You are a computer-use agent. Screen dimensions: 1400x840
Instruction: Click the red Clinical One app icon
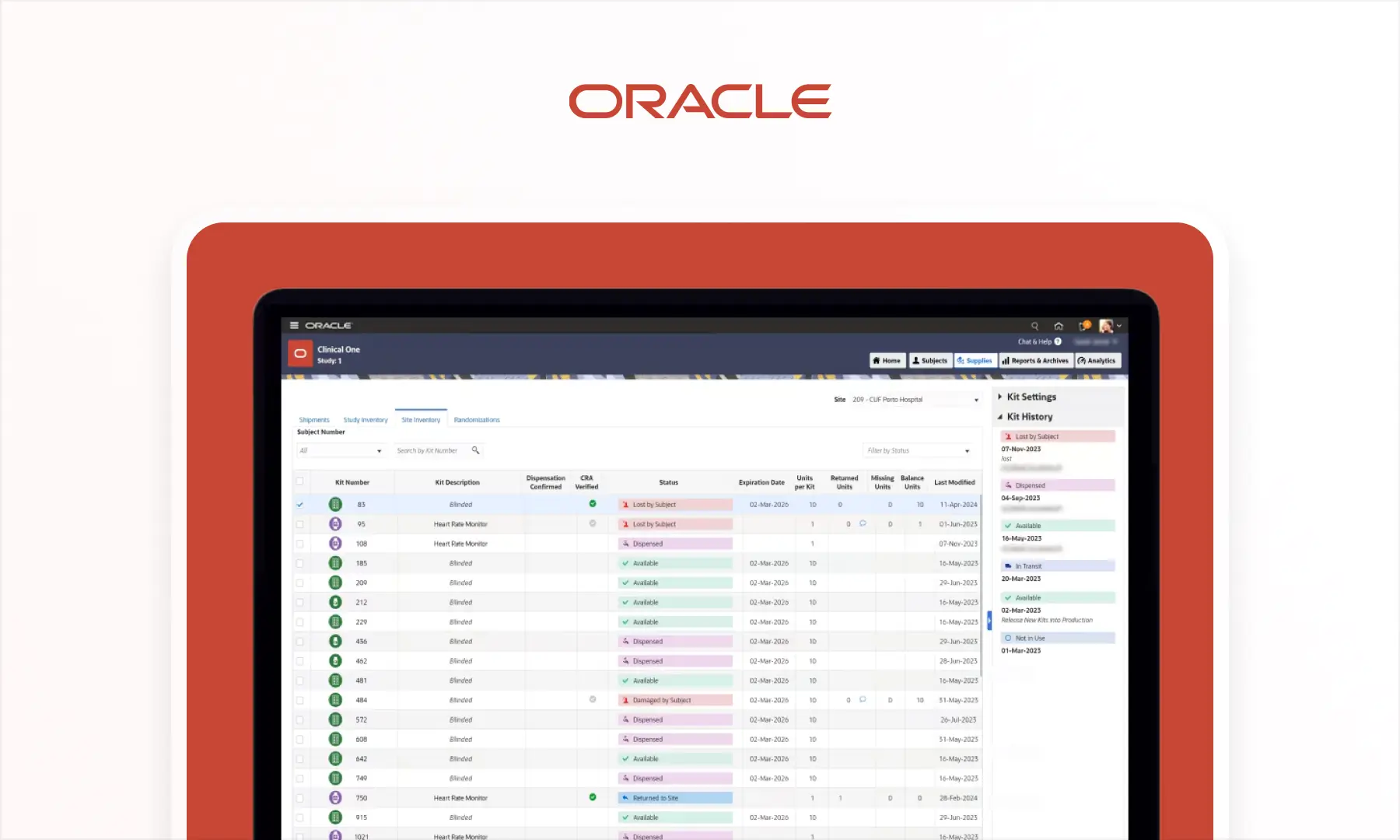[300, 353]
